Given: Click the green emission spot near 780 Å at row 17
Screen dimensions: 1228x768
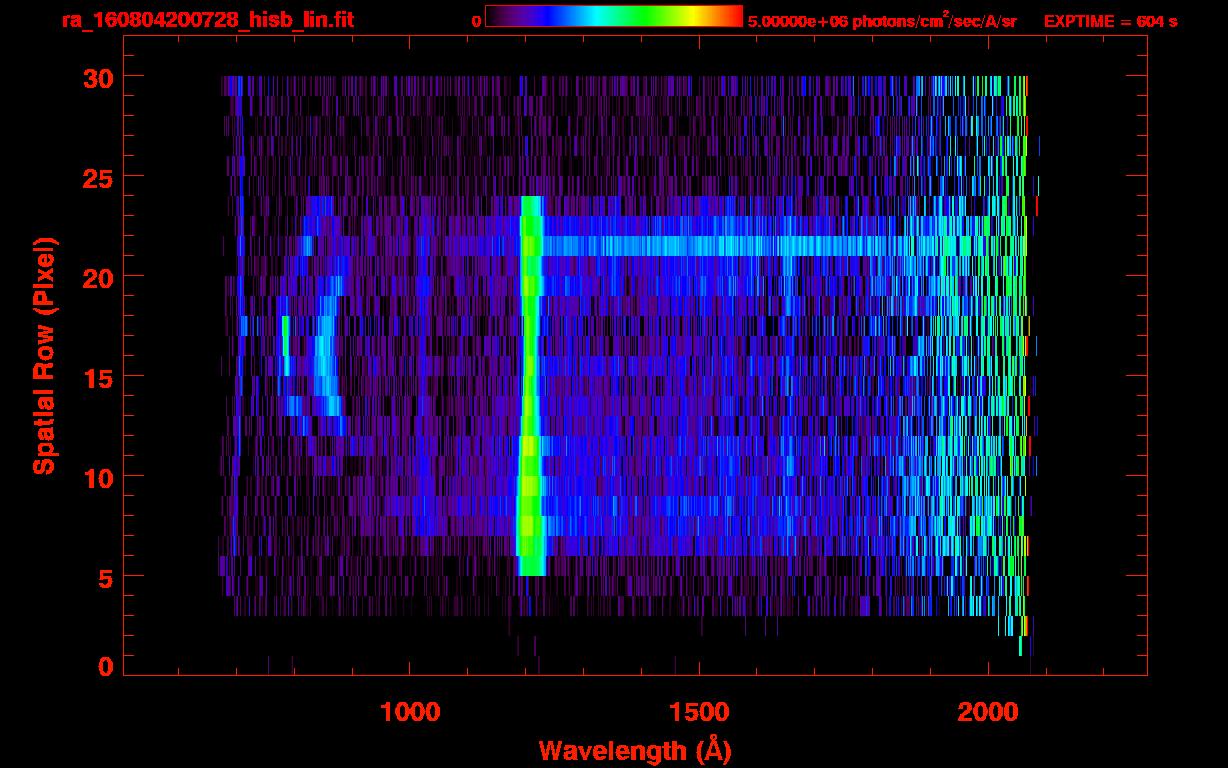Looking at the screenshot, I should pos(286,346).
